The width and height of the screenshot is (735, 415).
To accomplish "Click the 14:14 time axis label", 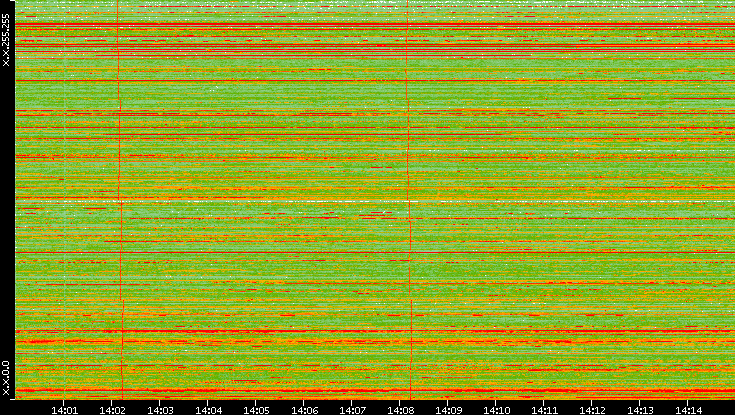I will (x=689, y=410).
